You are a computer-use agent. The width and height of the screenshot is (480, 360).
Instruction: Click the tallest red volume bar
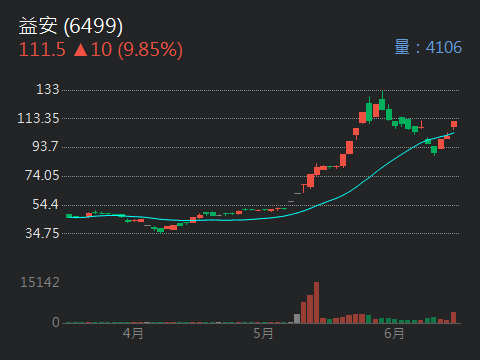(x=316, y=303)
